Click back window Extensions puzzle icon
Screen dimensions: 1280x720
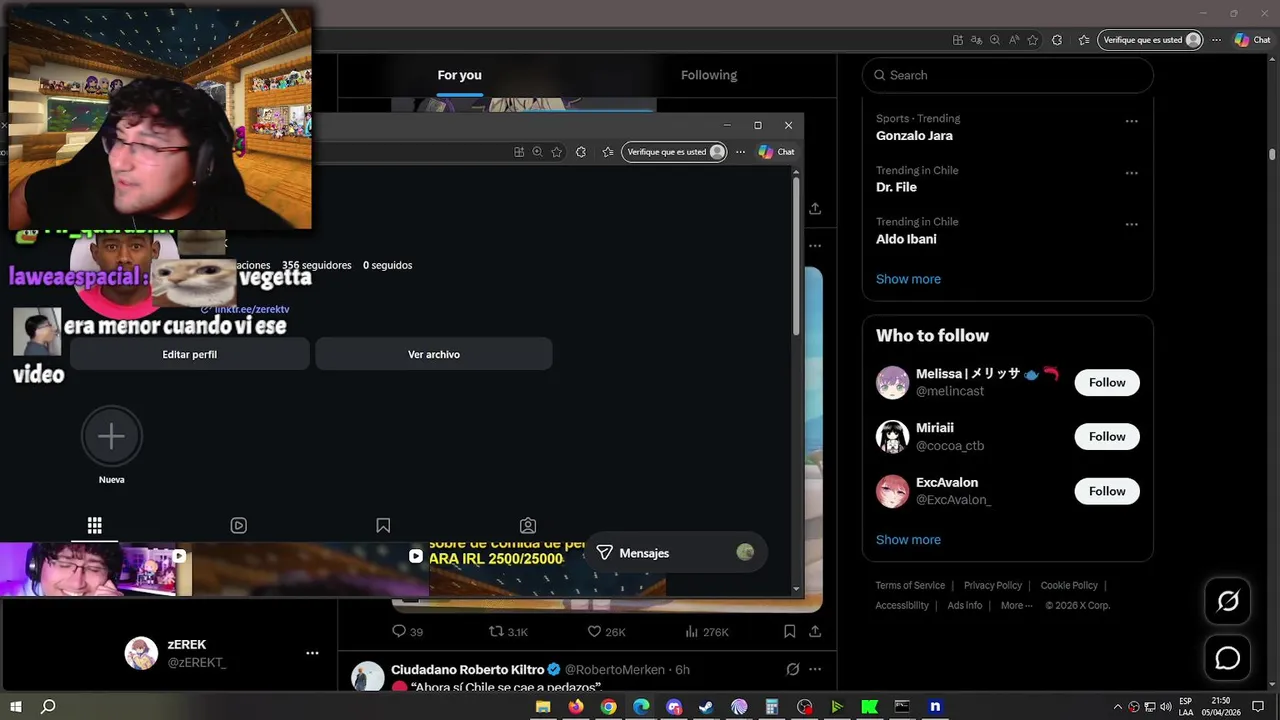tap(1057, 40)
